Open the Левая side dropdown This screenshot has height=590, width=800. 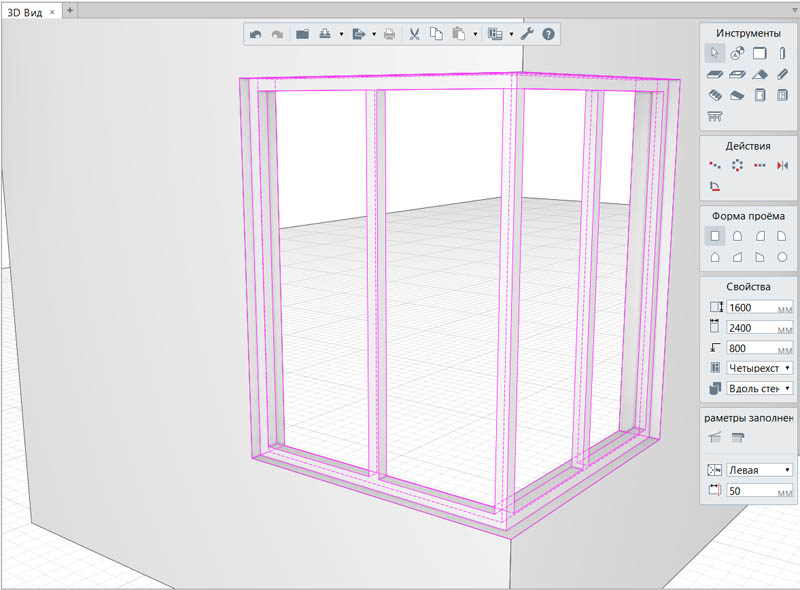coord(759,470)
